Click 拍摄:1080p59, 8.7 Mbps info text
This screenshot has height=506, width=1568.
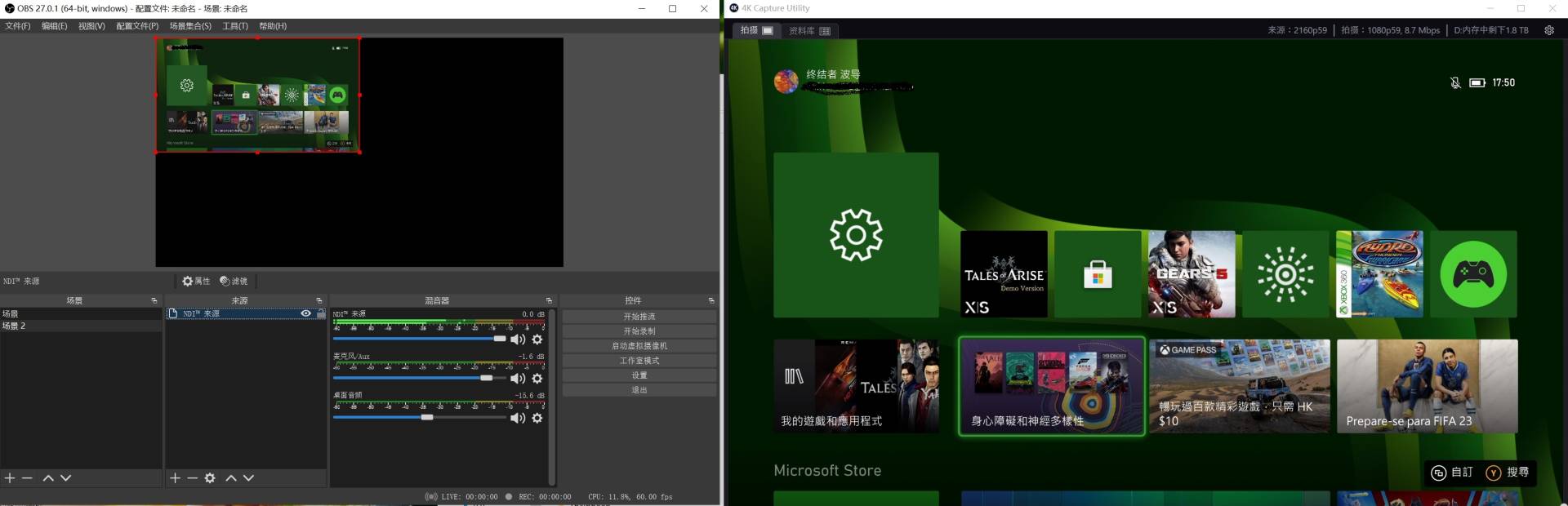click(1391, 30)
